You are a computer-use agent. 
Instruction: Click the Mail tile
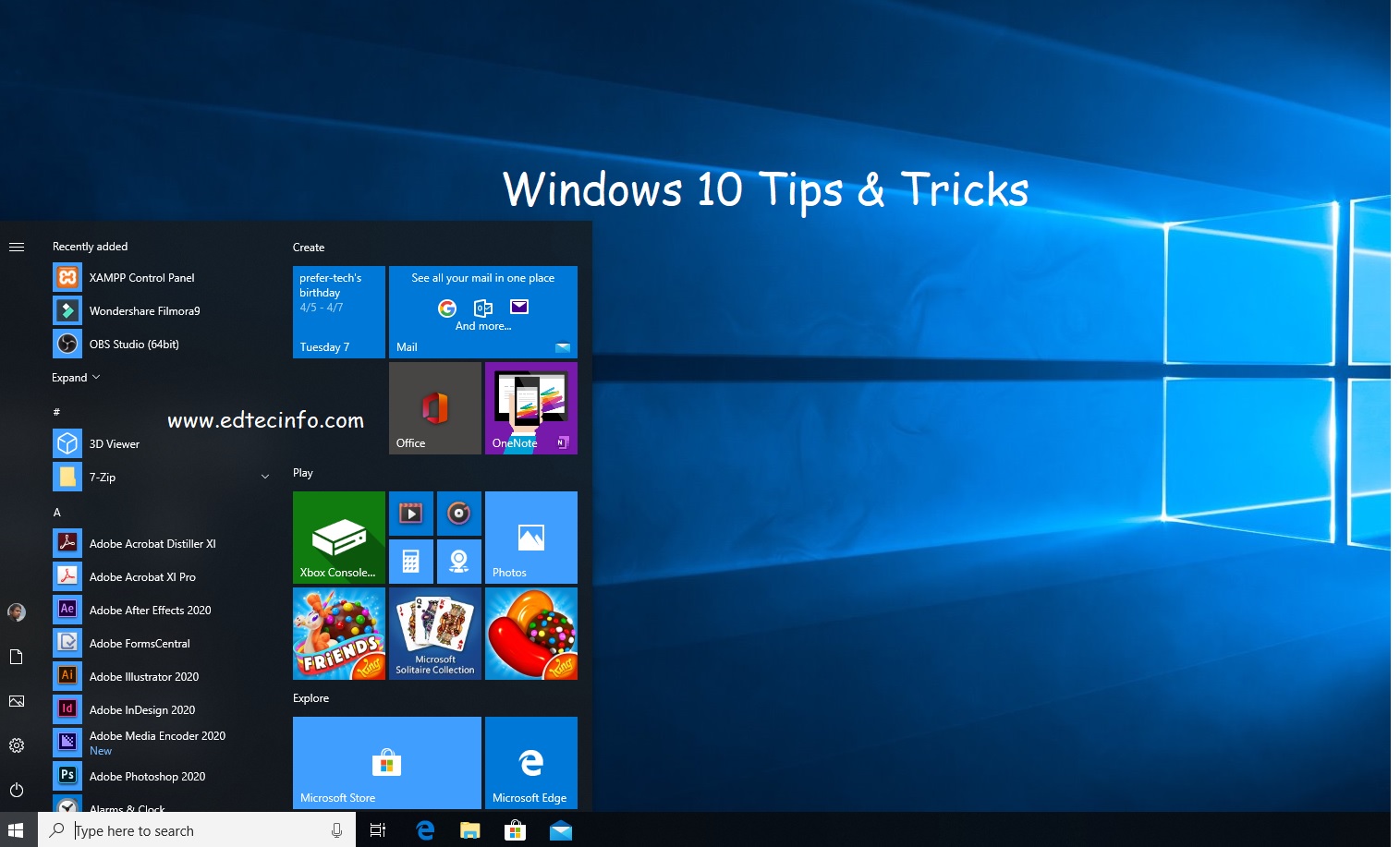click(482, 311)
